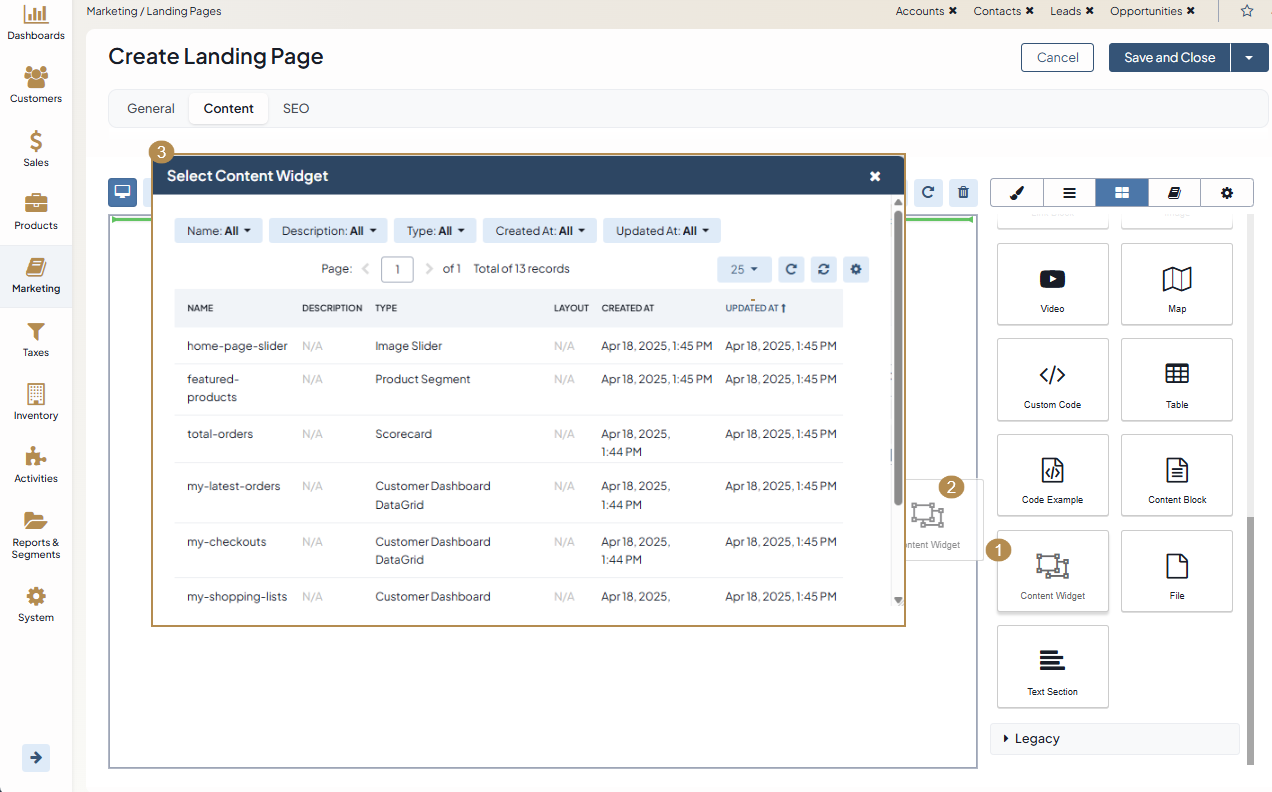This screenshot has height=792, width=1272.
Task: Open the Name filter dropdown
Action: point(218,231)
